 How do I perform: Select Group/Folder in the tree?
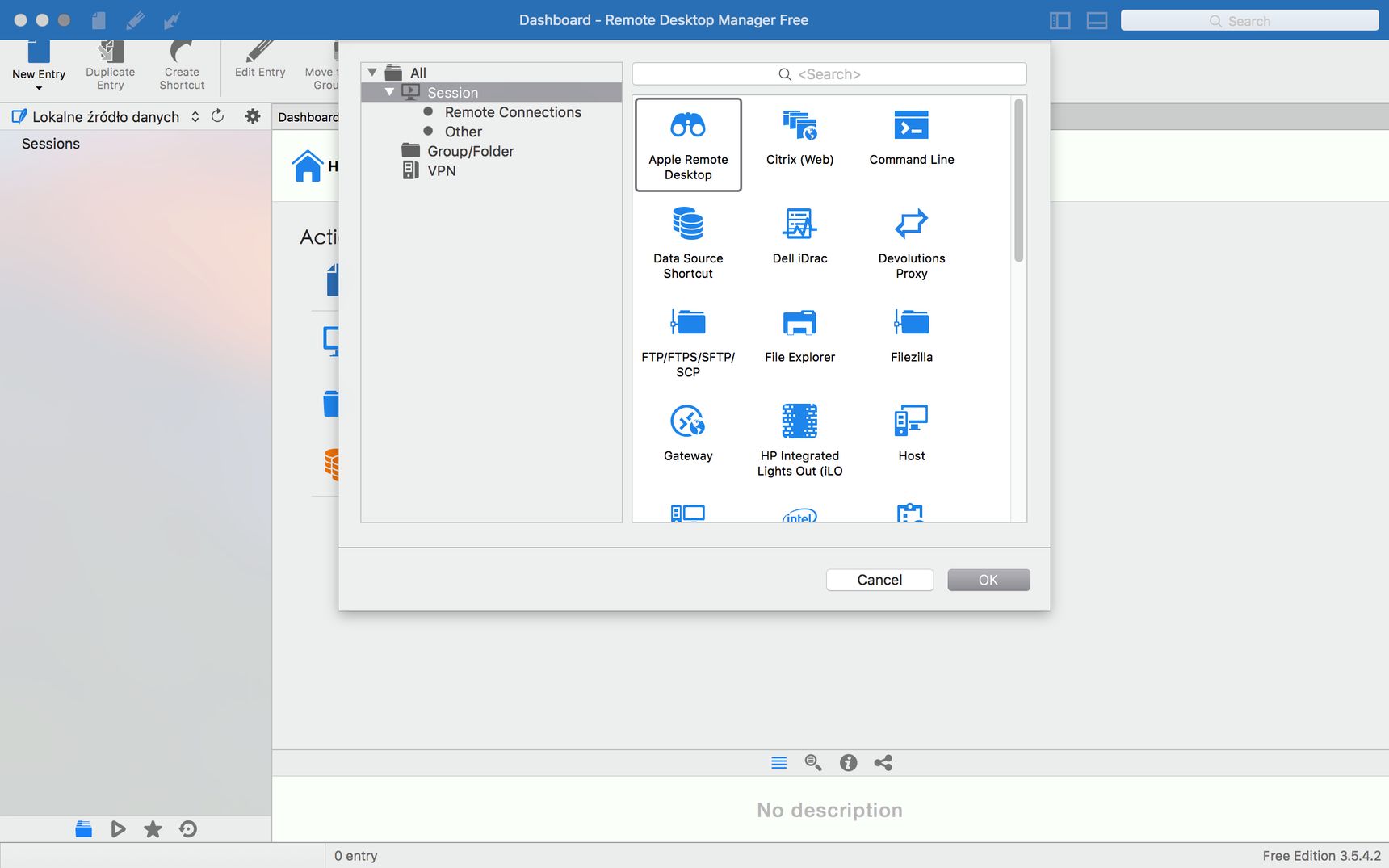click(470, 151)
